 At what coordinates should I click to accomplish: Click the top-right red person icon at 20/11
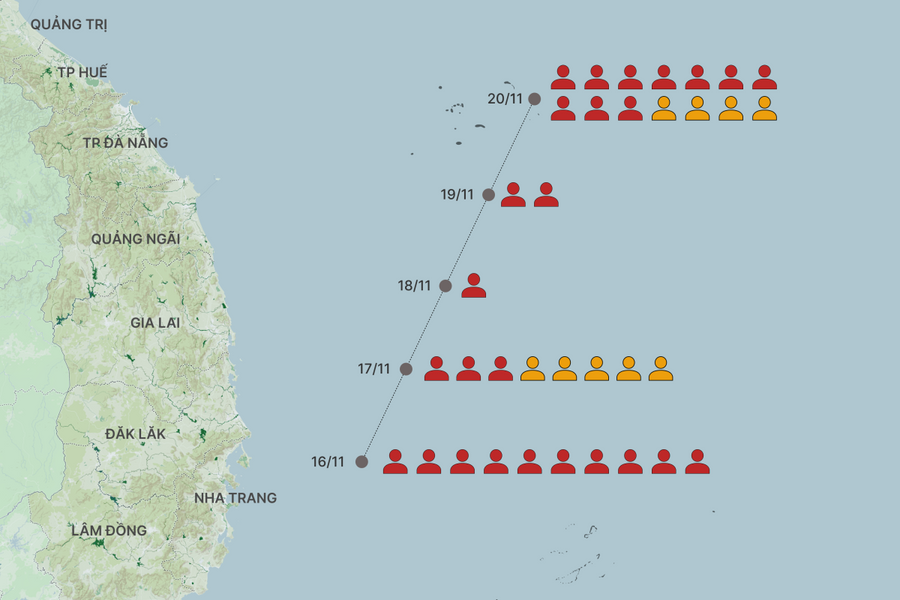point(765,78)
